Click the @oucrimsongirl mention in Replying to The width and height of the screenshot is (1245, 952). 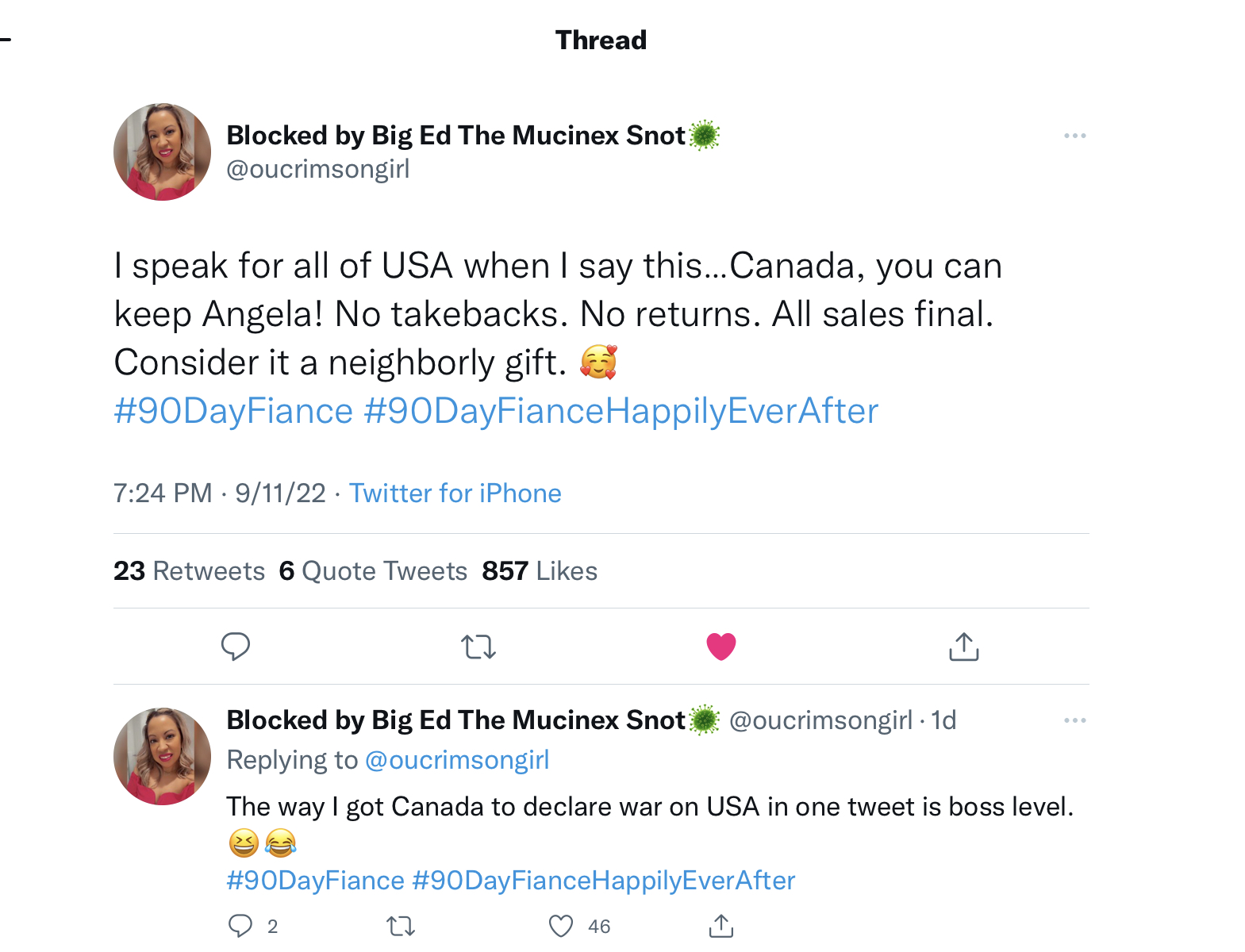(456, 760)
